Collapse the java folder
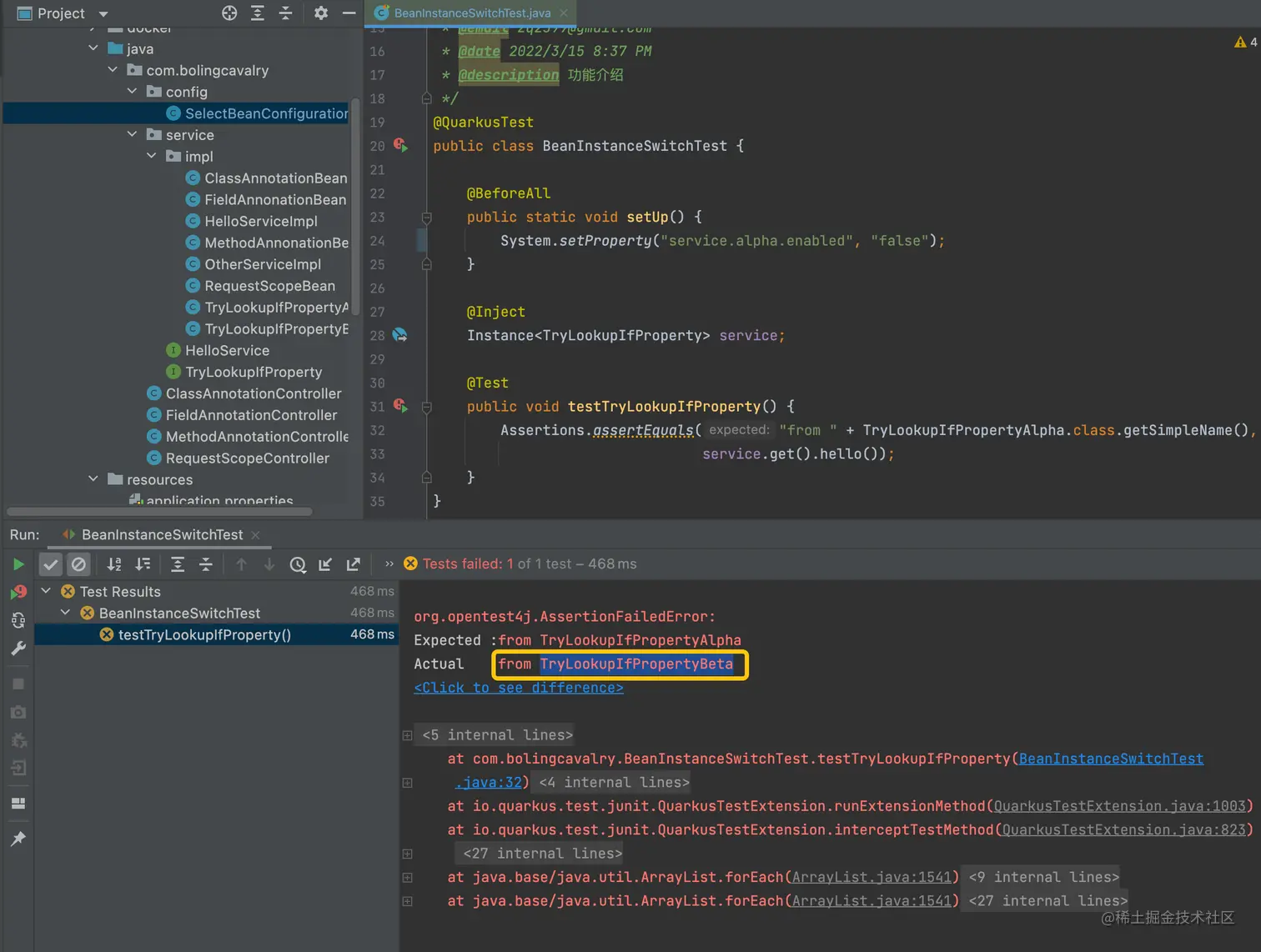The image size is (1261, 952). click(x=93, y=48)
